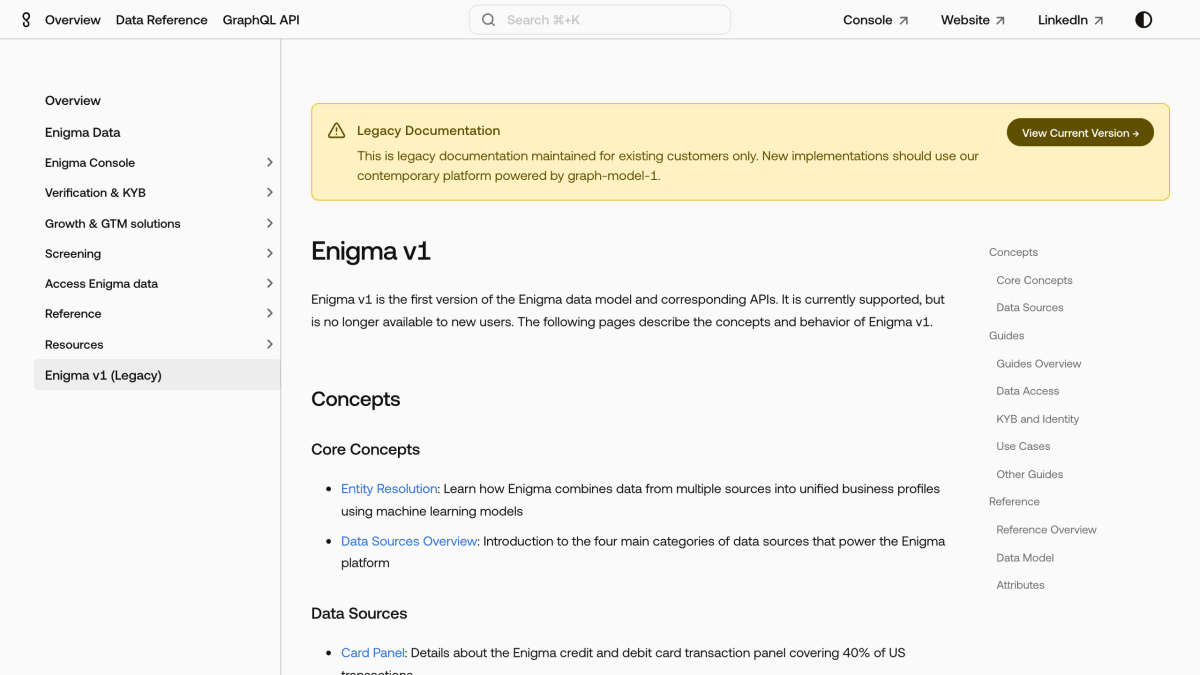Open Screening sidebar page
Viewport: 1200px width, 675px height.
click(x=73, y=254)
